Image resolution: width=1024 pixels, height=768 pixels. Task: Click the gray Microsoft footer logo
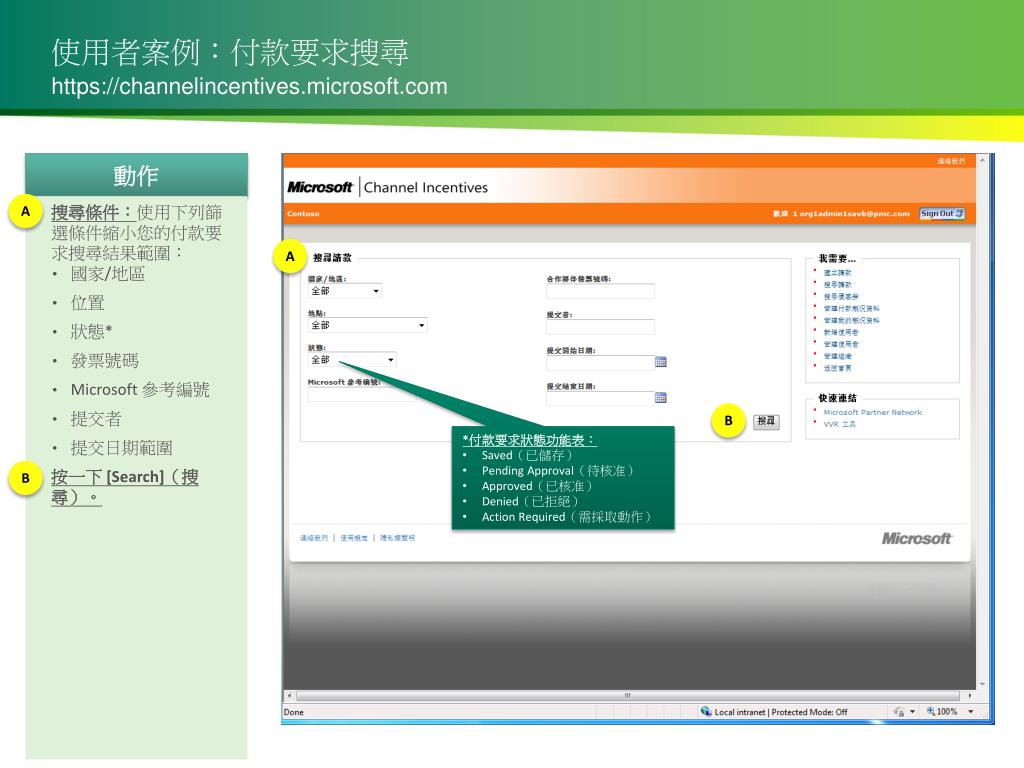[x=917, y=539]
